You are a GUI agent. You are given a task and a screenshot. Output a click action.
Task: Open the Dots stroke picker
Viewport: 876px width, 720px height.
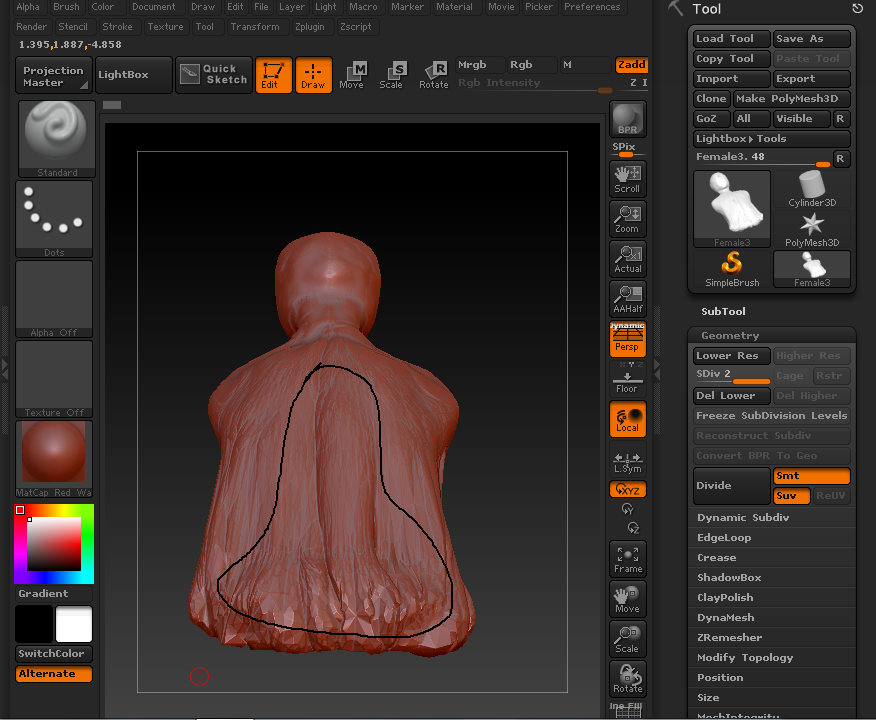[54, 219]
